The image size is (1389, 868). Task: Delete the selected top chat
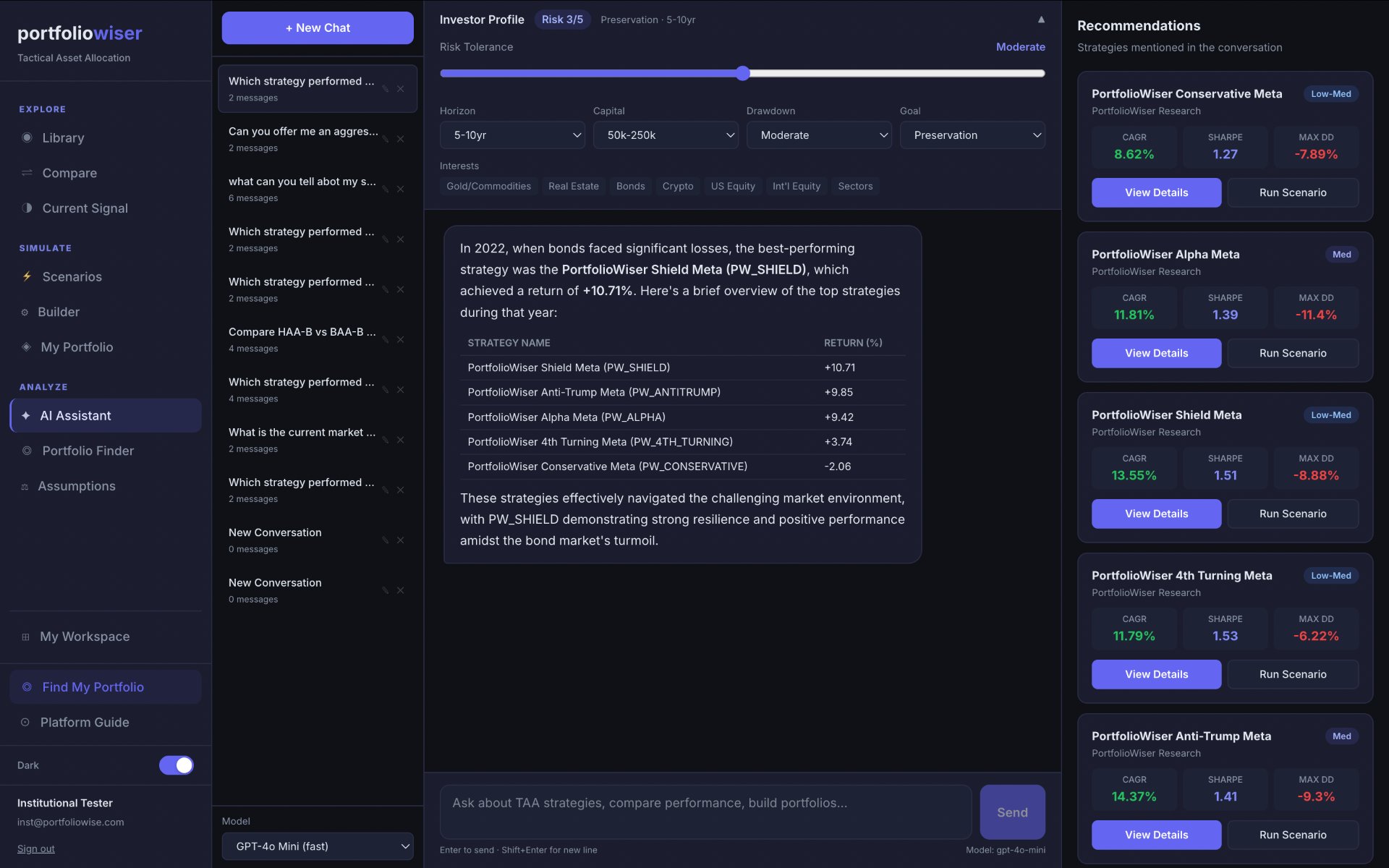click(x=401, y=89)
